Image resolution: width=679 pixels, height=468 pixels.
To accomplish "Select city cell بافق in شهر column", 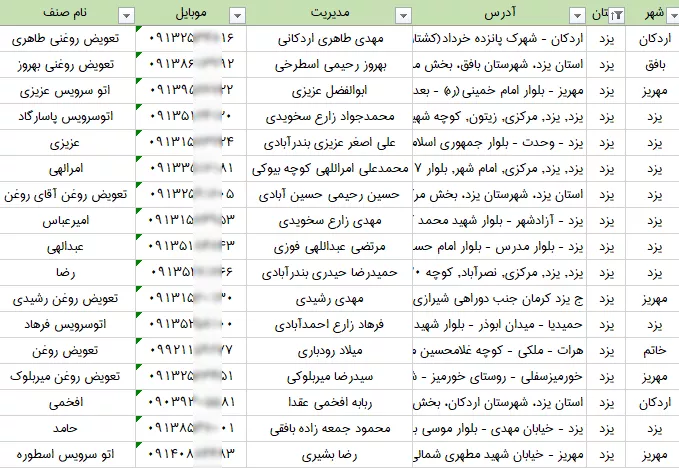I will point(653,65).
